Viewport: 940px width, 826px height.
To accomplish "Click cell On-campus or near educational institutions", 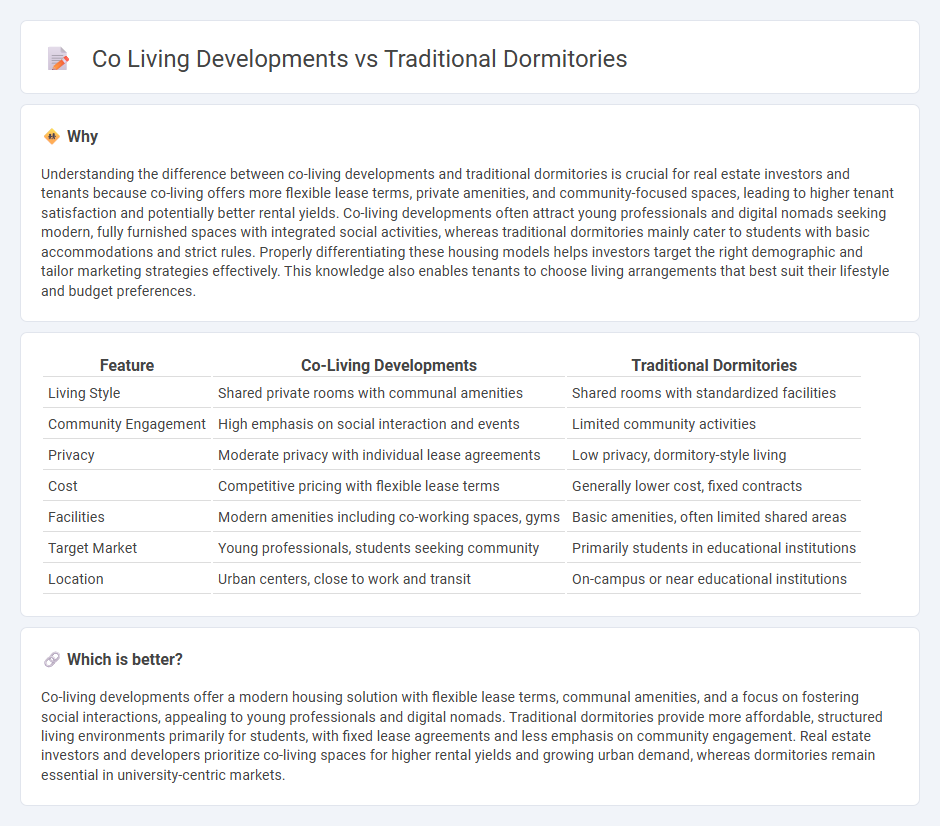I will (x=709, y=580).
